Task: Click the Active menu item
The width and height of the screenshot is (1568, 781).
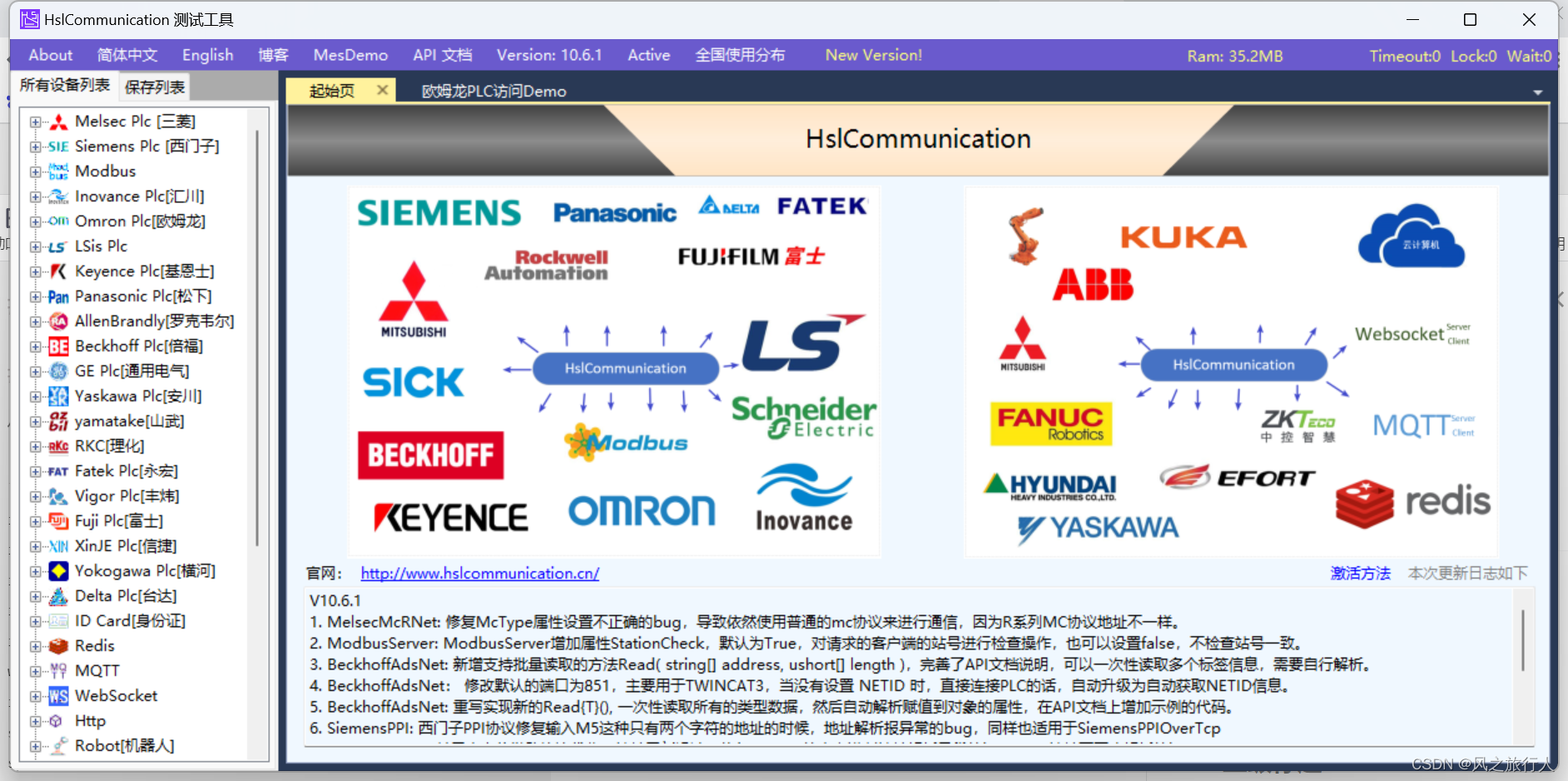Action: coord(649,55)
